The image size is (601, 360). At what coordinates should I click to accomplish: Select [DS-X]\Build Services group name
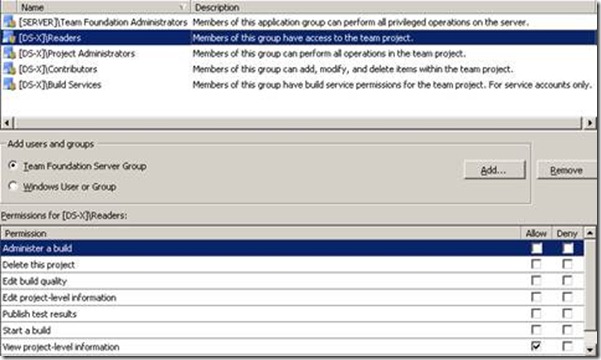click(60, 85)
